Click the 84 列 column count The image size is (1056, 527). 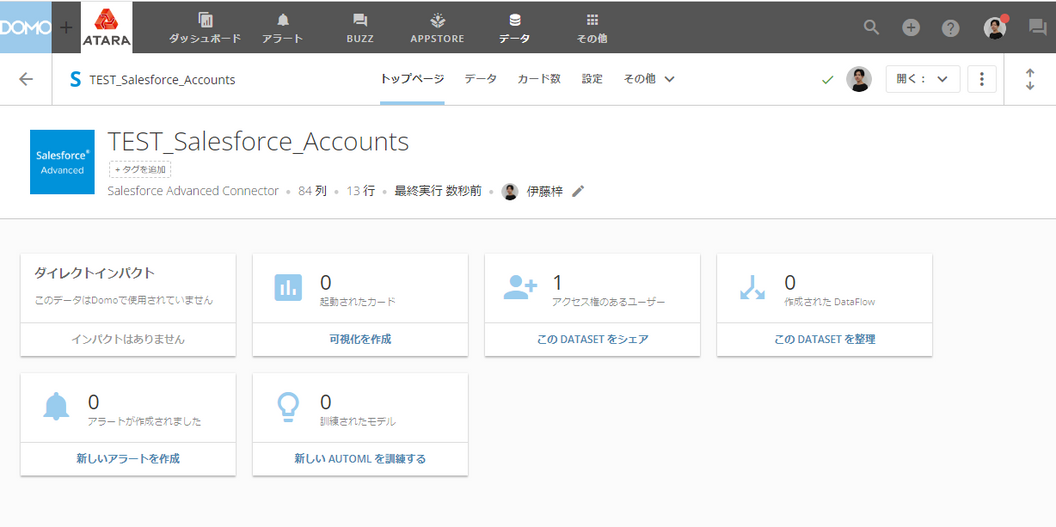click(x=312, y=191)
